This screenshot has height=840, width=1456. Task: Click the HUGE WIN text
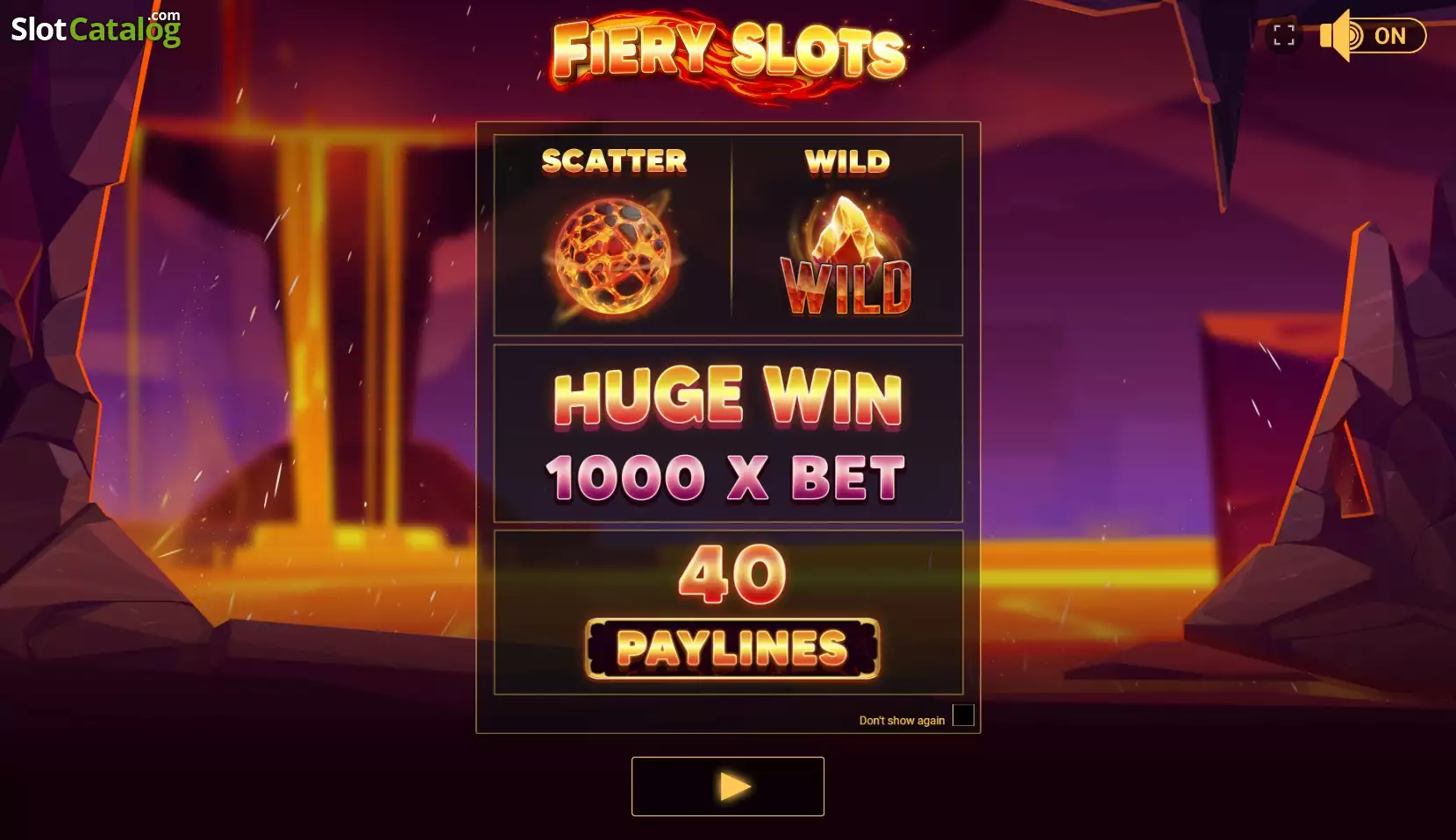tap(728, 398)
